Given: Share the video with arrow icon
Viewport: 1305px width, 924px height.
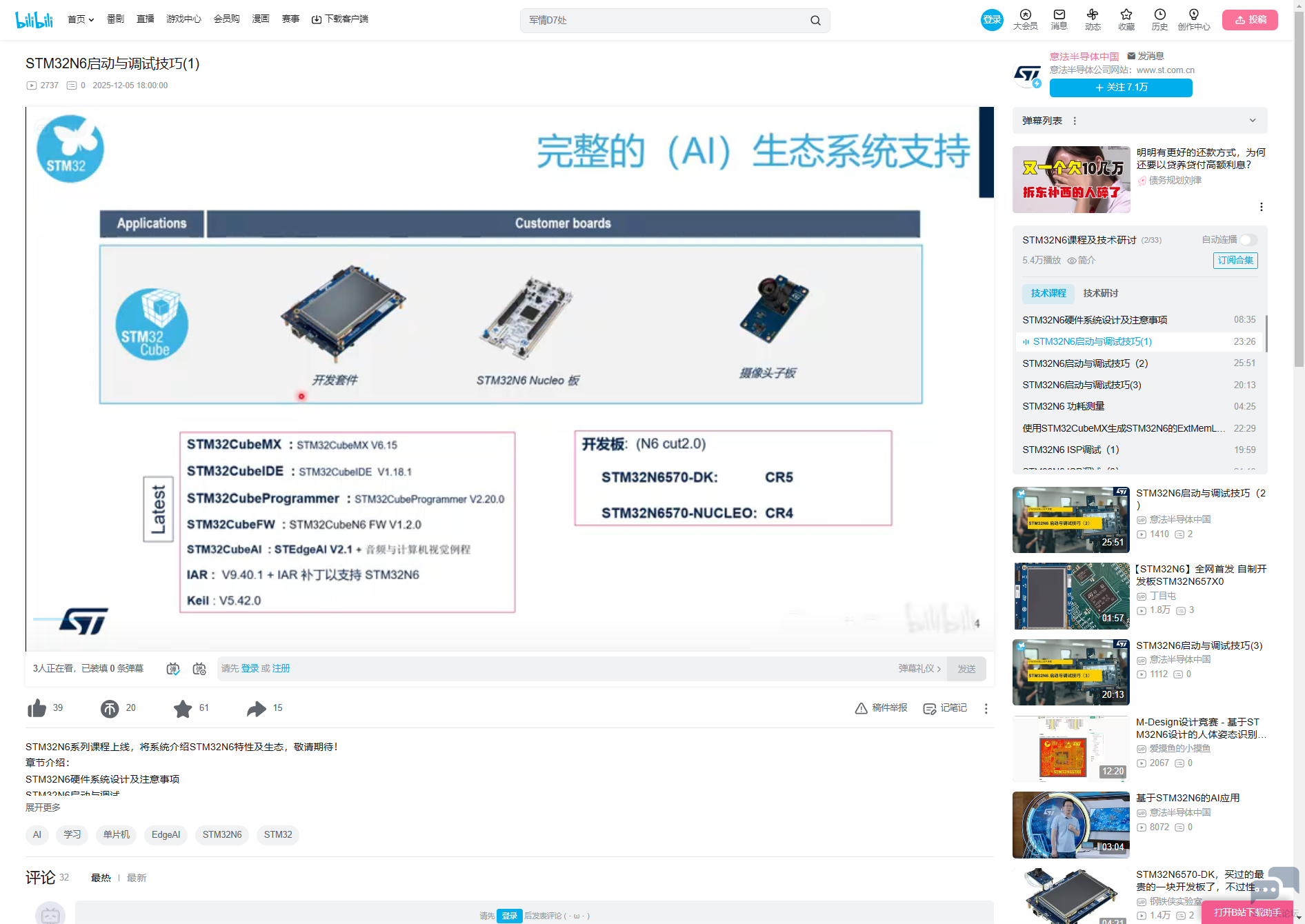Looking at the screenshot, I should 257,708.
